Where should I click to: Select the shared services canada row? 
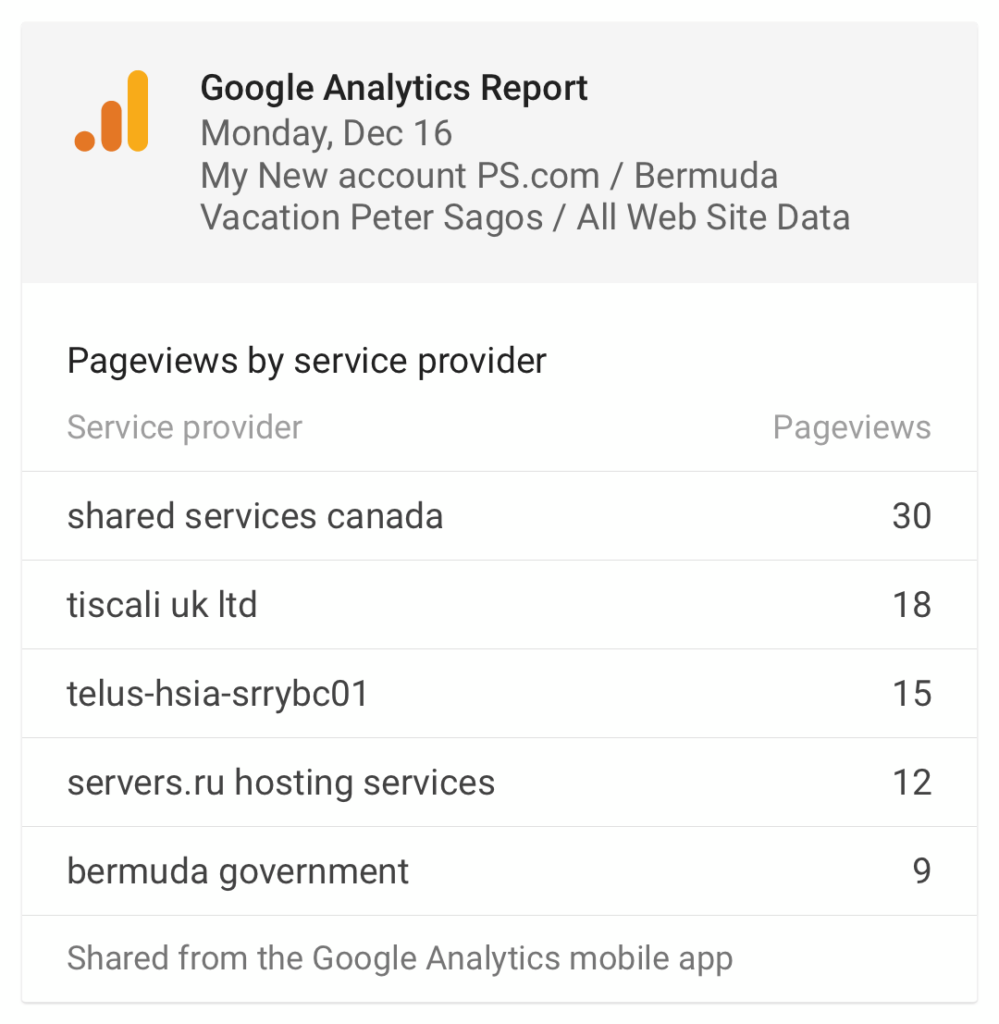tap(500, 516)
